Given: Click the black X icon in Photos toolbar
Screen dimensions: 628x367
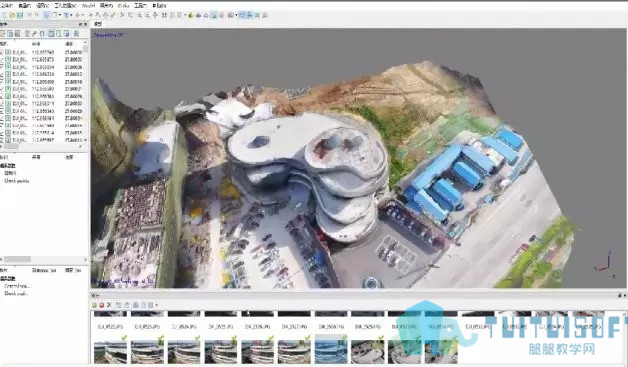Looking at the screenshot, I should (109, 305).
